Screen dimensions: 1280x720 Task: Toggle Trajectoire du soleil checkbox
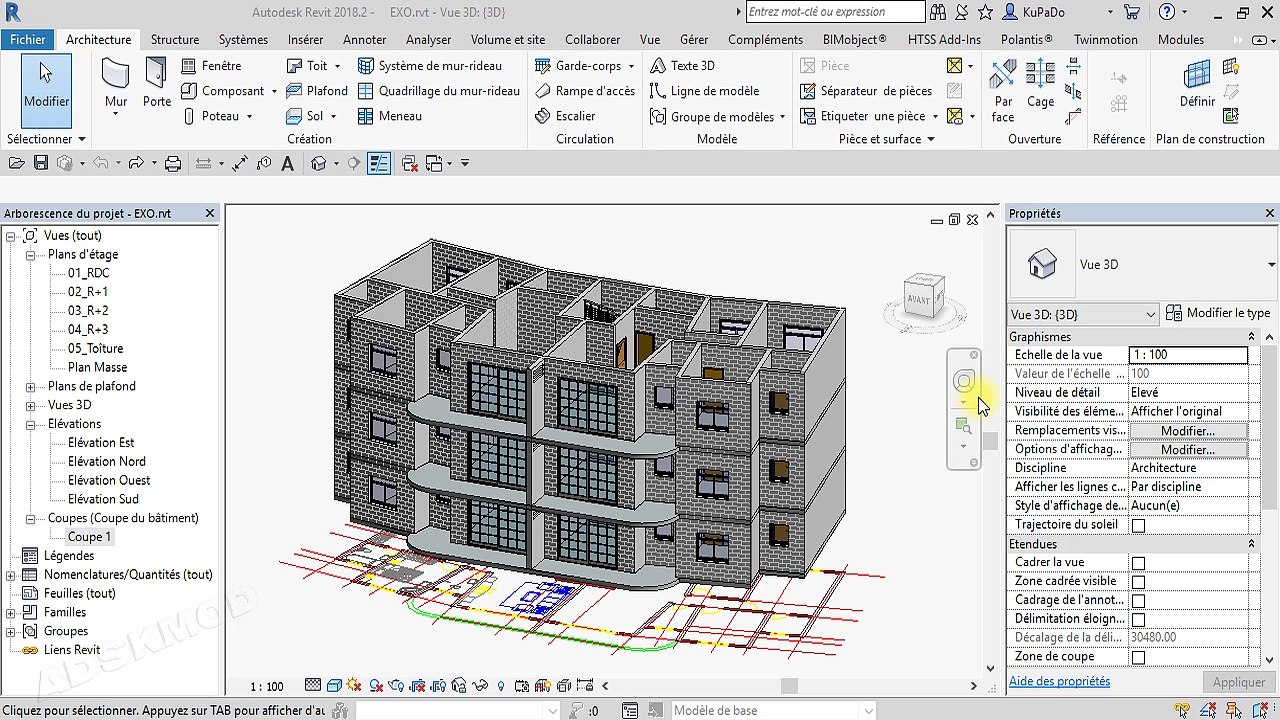coord(1138,525)
